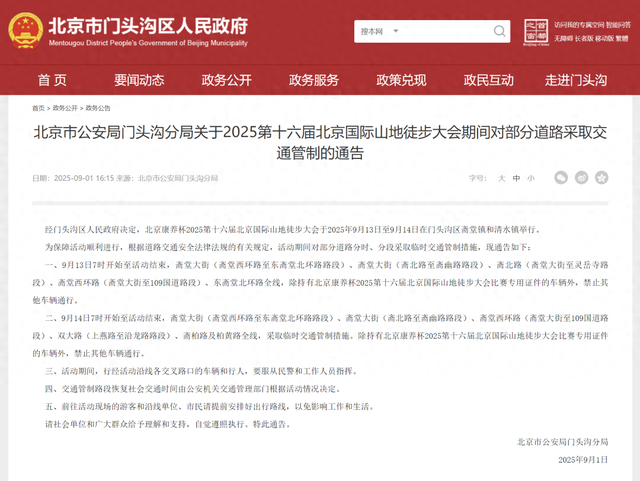Screen dimensions: 640x481
Task: Click the 访问我的专属空间 link
Action: pyautogui.click(x=579, y=25)
